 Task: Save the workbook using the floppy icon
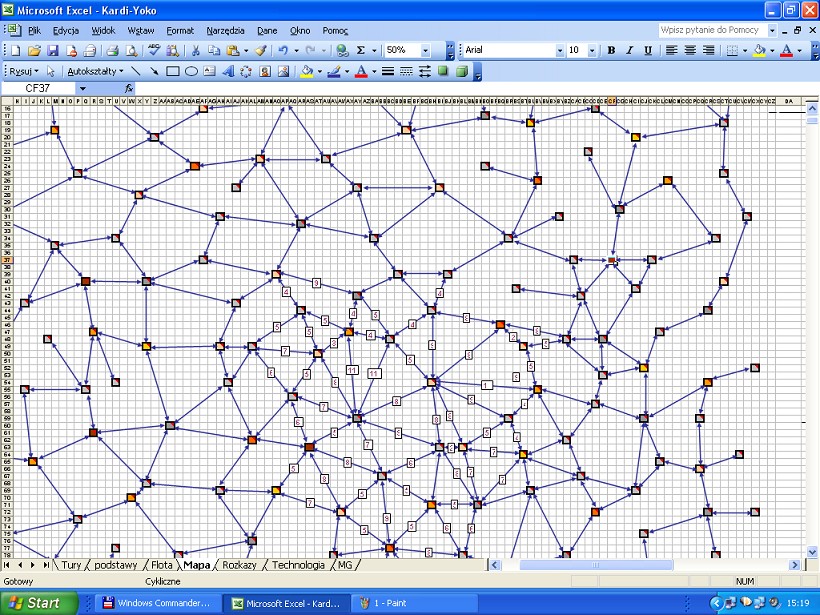point(52,51)
